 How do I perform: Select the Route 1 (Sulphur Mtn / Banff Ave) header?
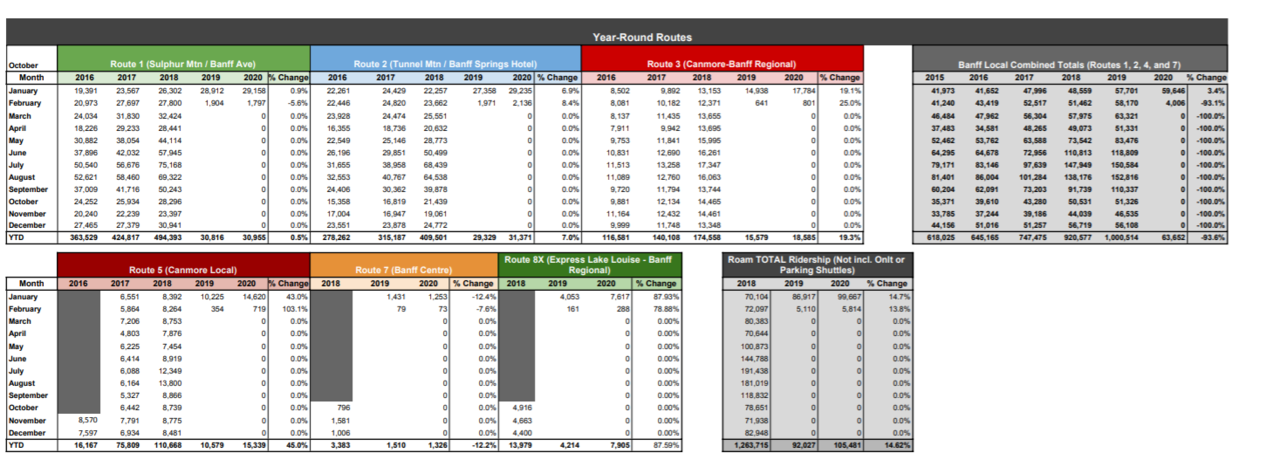tap(183, 59)
